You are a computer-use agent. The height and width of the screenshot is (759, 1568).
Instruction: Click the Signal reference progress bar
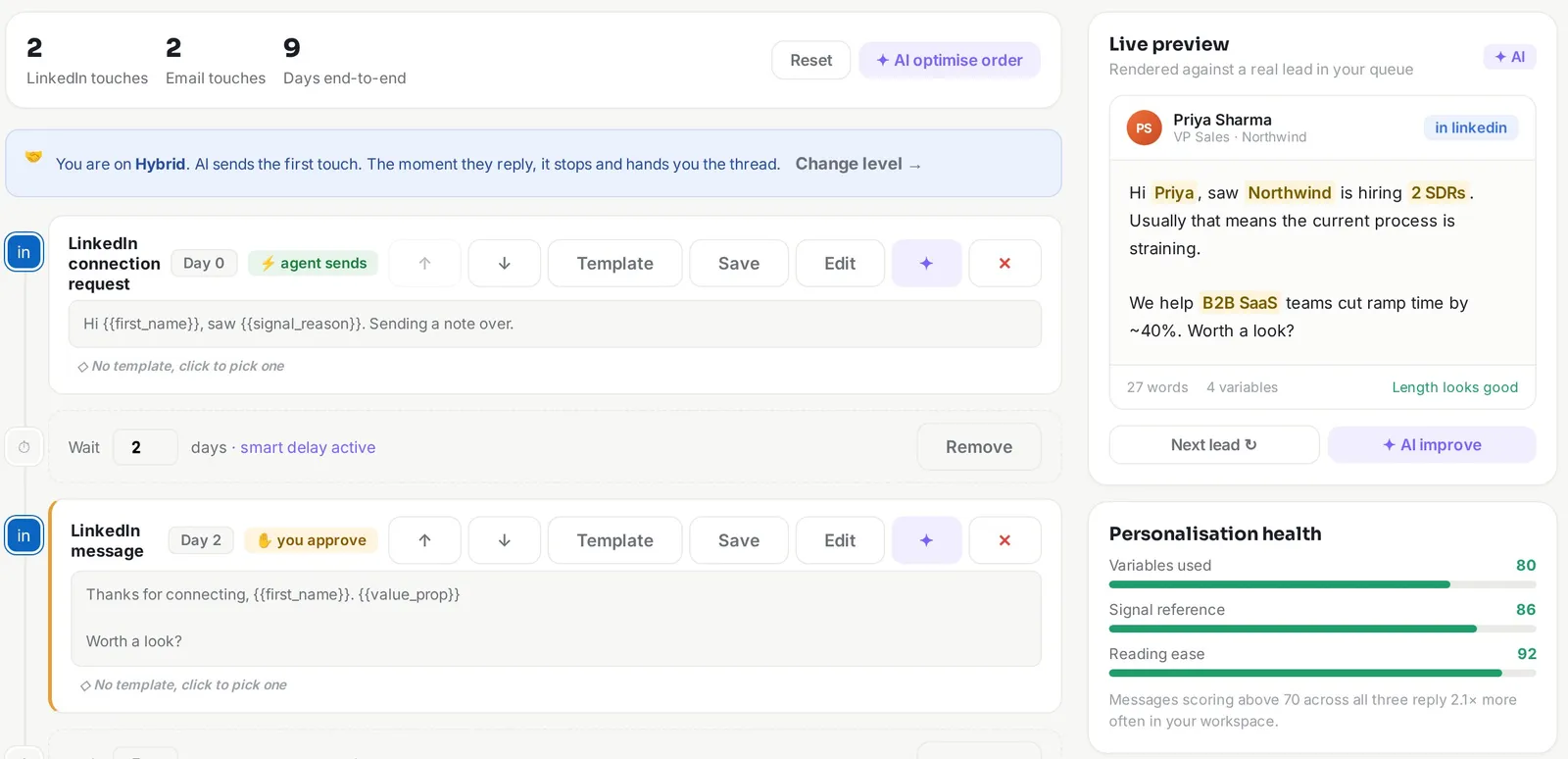(1322, 629)
